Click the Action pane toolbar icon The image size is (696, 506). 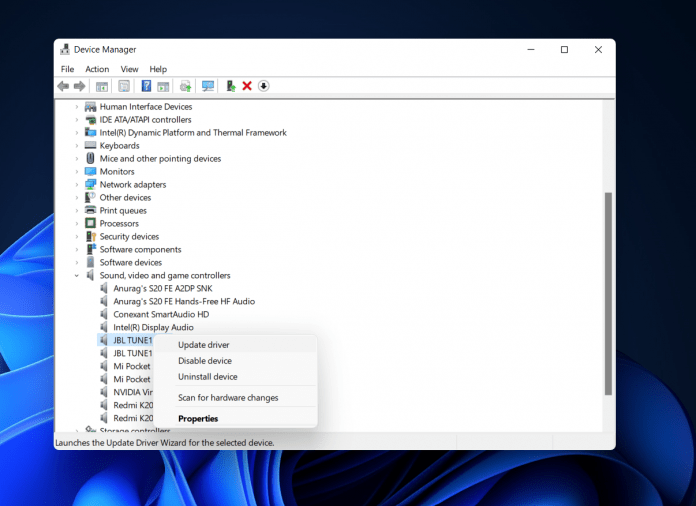pos(163,86)
